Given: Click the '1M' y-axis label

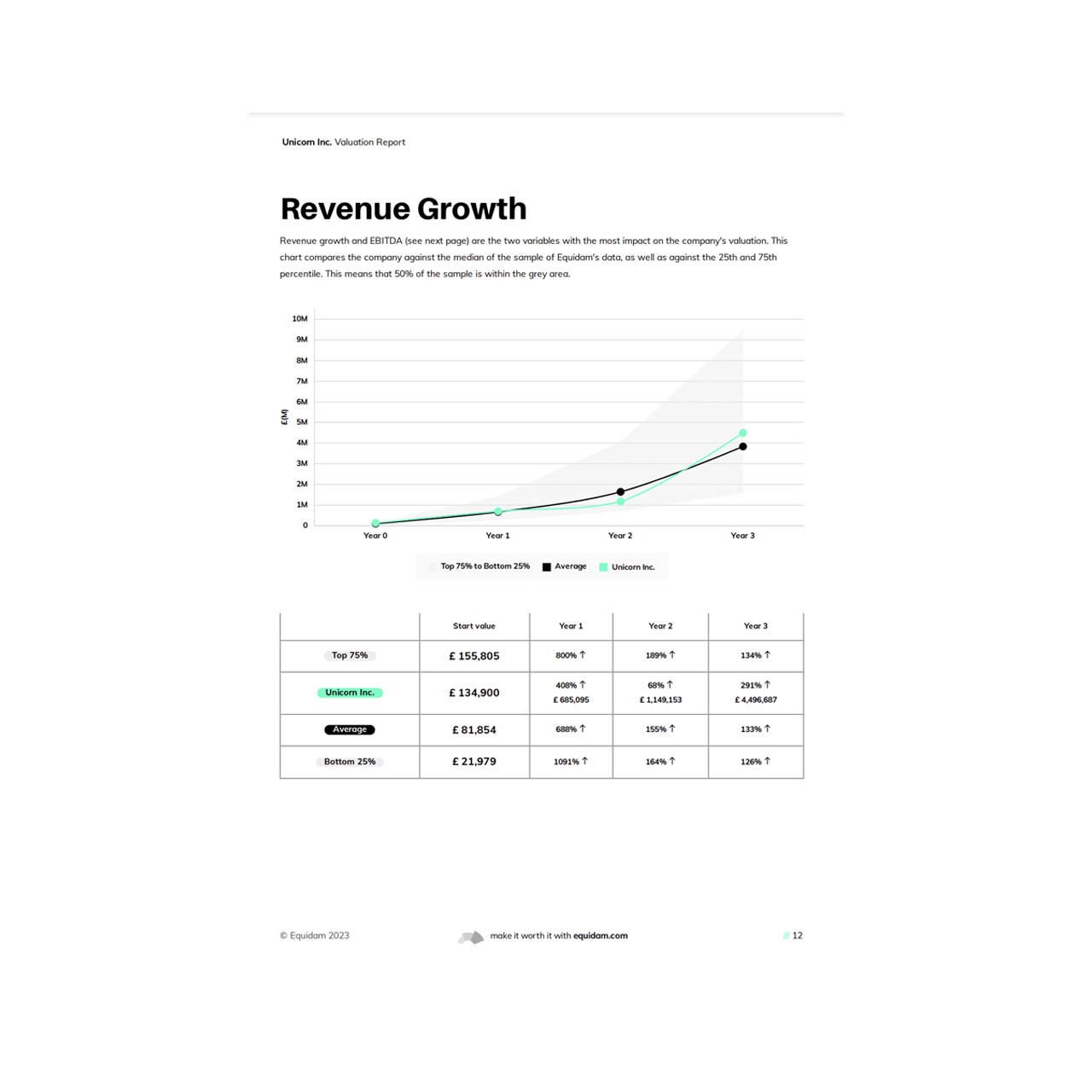Looking at the screenshot, I should 302,505.
